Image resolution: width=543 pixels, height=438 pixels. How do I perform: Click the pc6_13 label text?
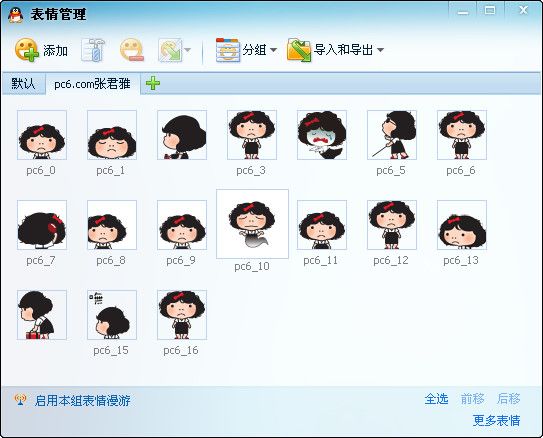461,260
